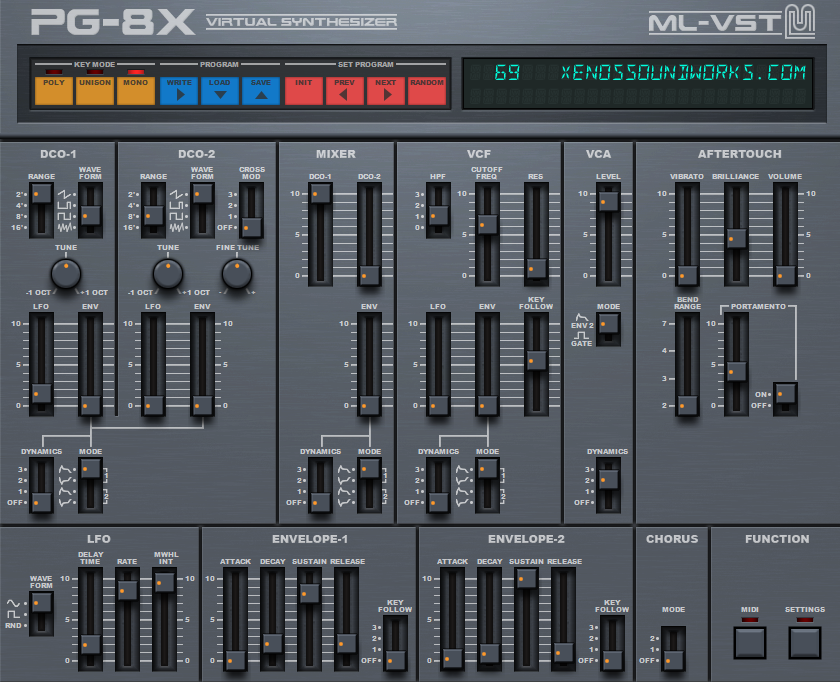Enable UNISON key mode
Viewport: 840px width, 682px height.
pos(94,88)
